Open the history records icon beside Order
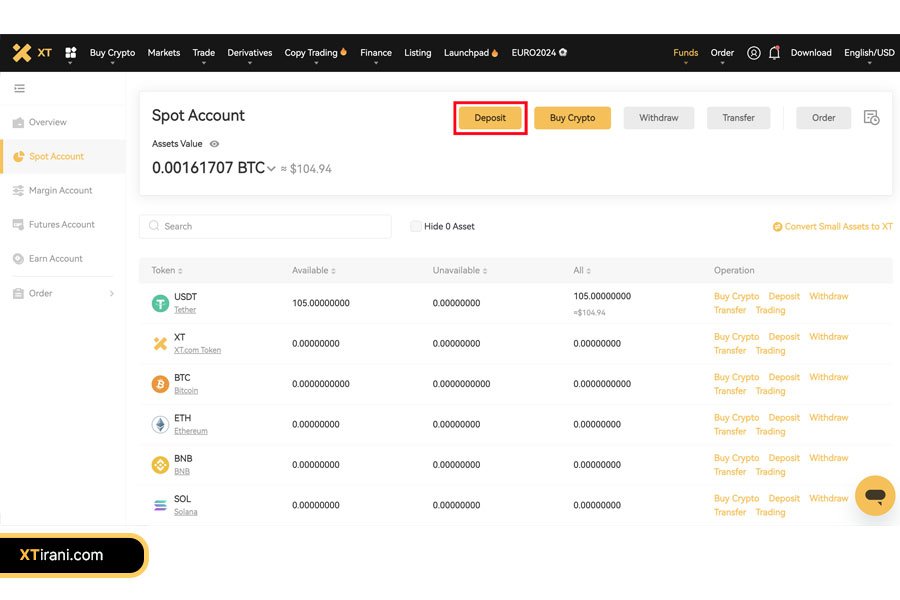900x600 pixels. [x=871, y=118]
